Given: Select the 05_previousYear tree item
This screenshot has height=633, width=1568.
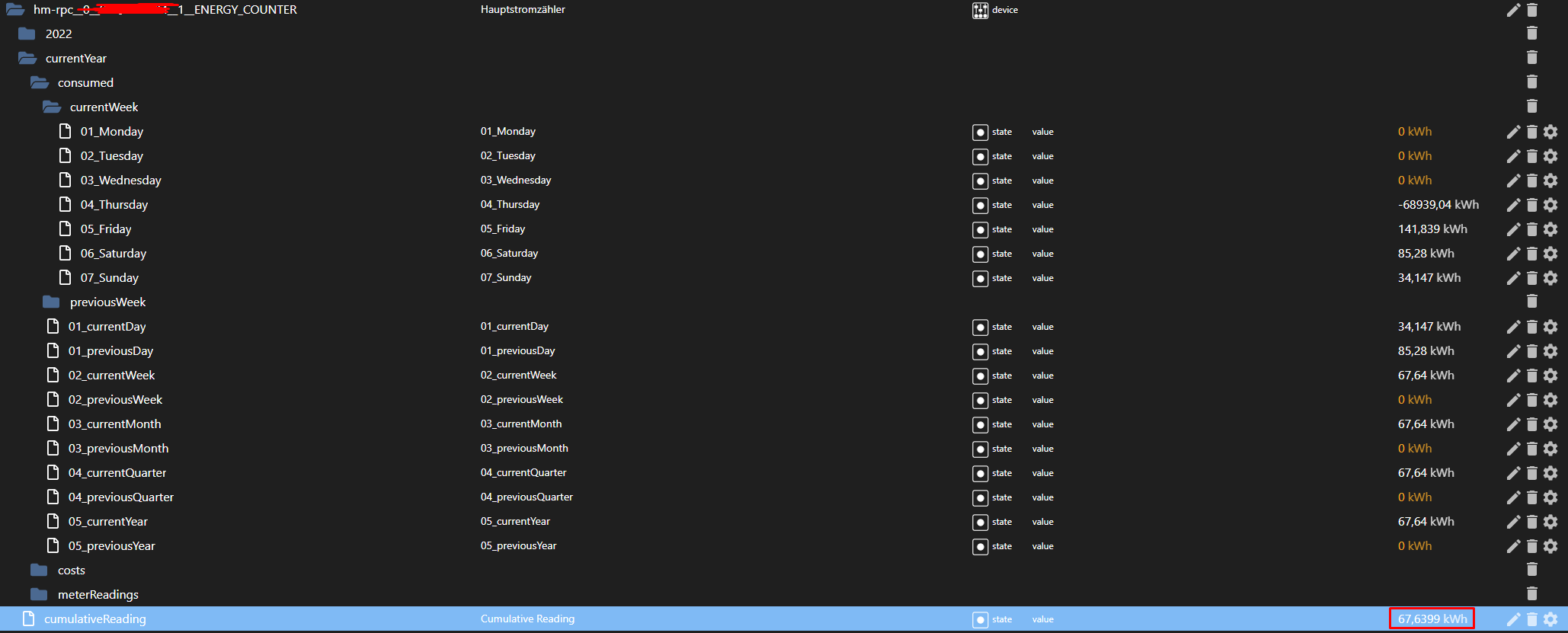Looking at the screenshot, I should click(x=111, y=546).
